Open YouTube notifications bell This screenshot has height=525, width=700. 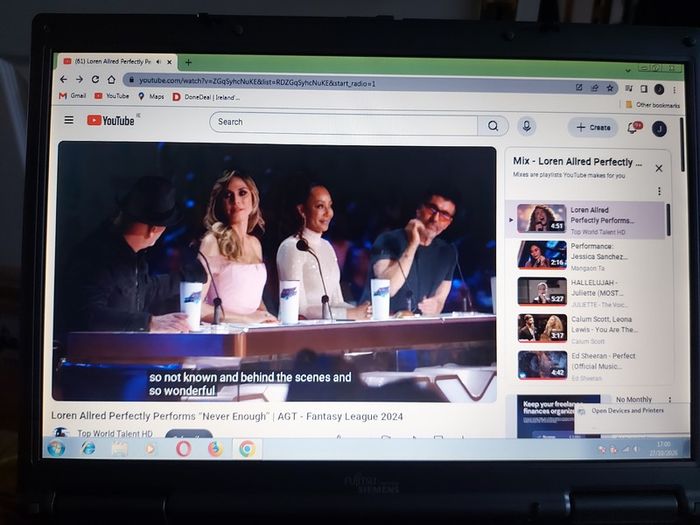coord(632,128)
